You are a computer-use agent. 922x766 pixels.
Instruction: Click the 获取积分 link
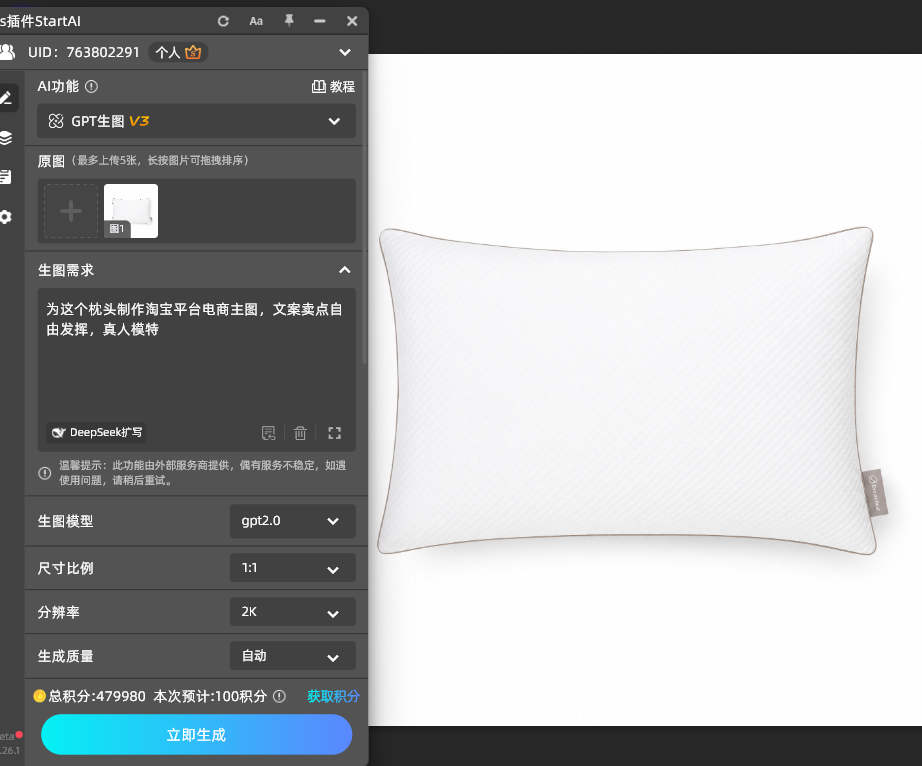(x=333, y=696)
